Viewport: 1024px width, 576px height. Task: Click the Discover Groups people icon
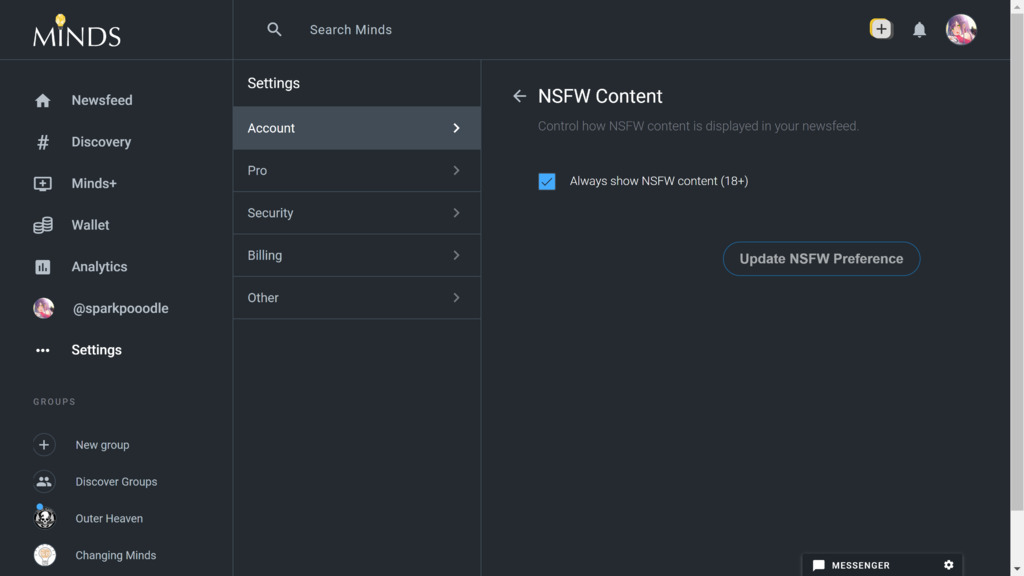44,481
